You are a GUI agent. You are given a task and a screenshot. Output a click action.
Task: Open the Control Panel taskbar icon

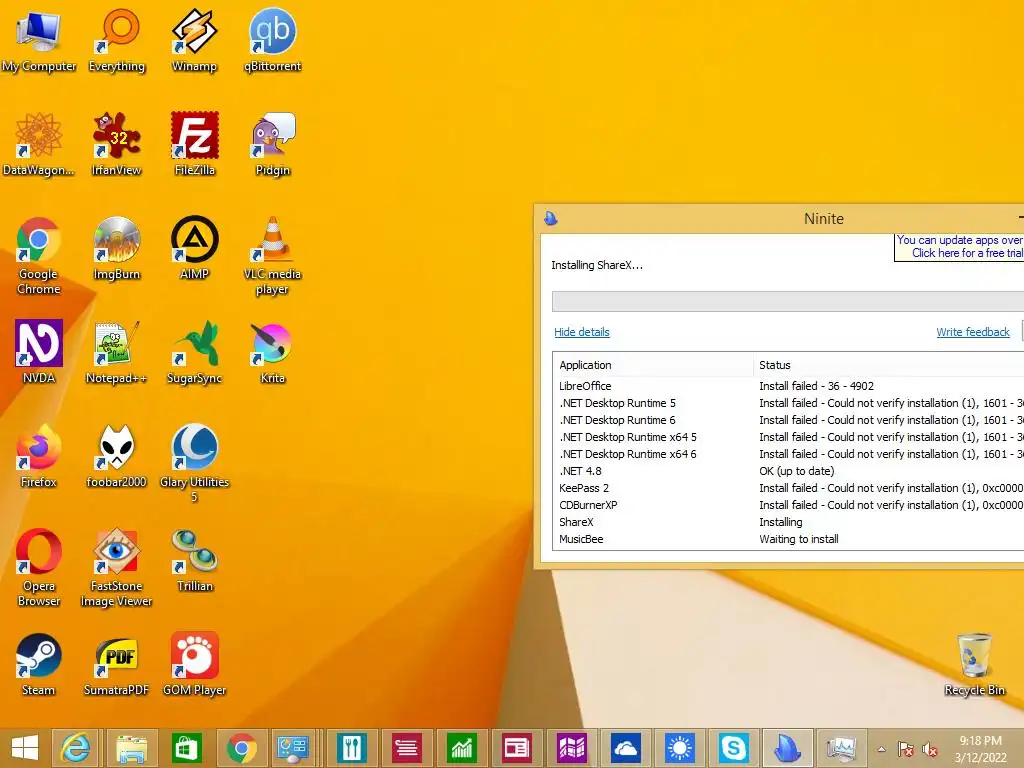(293, 748)
